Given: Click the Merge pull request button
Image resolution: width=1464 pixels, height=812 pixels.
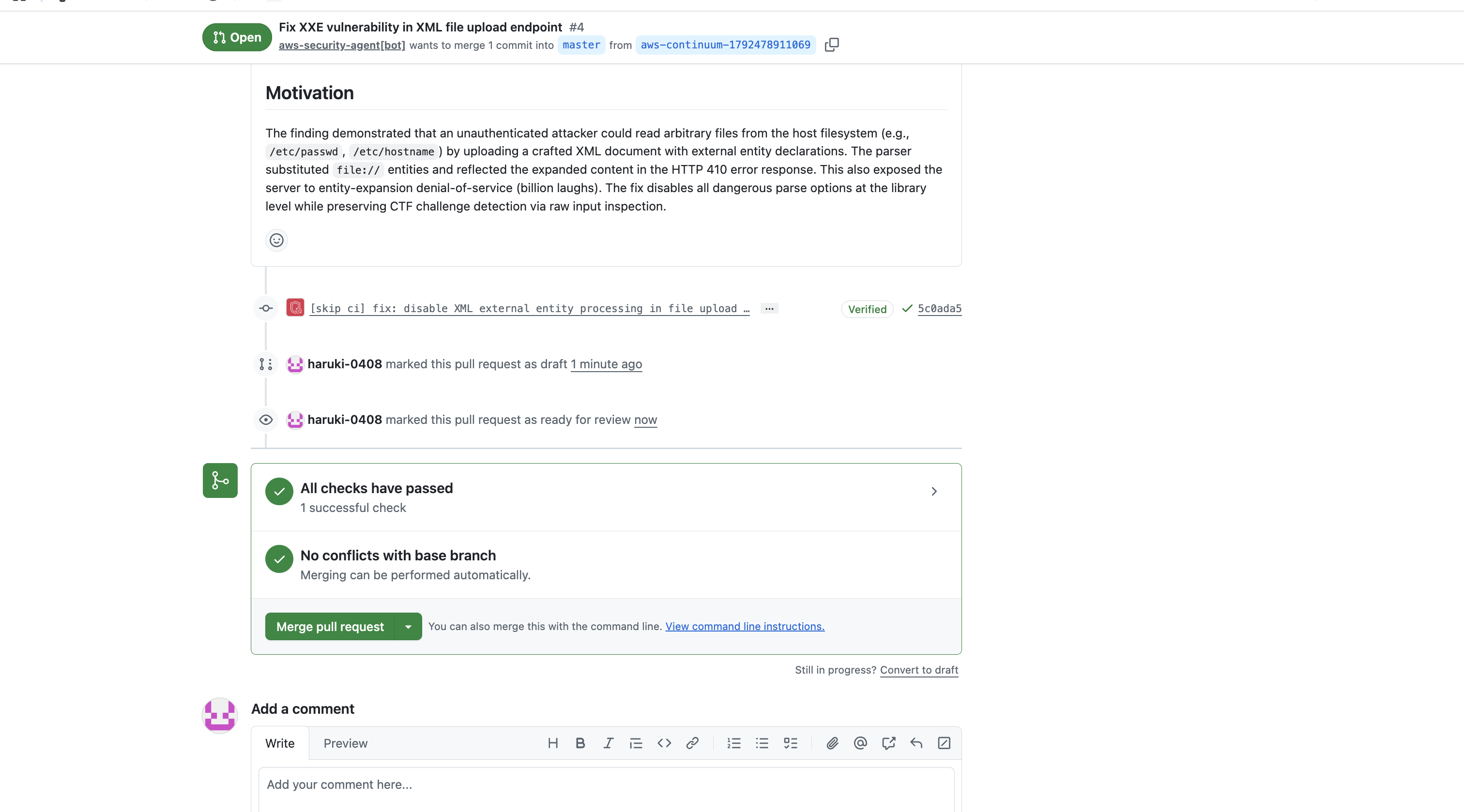Looking at the screenshot, I should [x=330, y=627].
